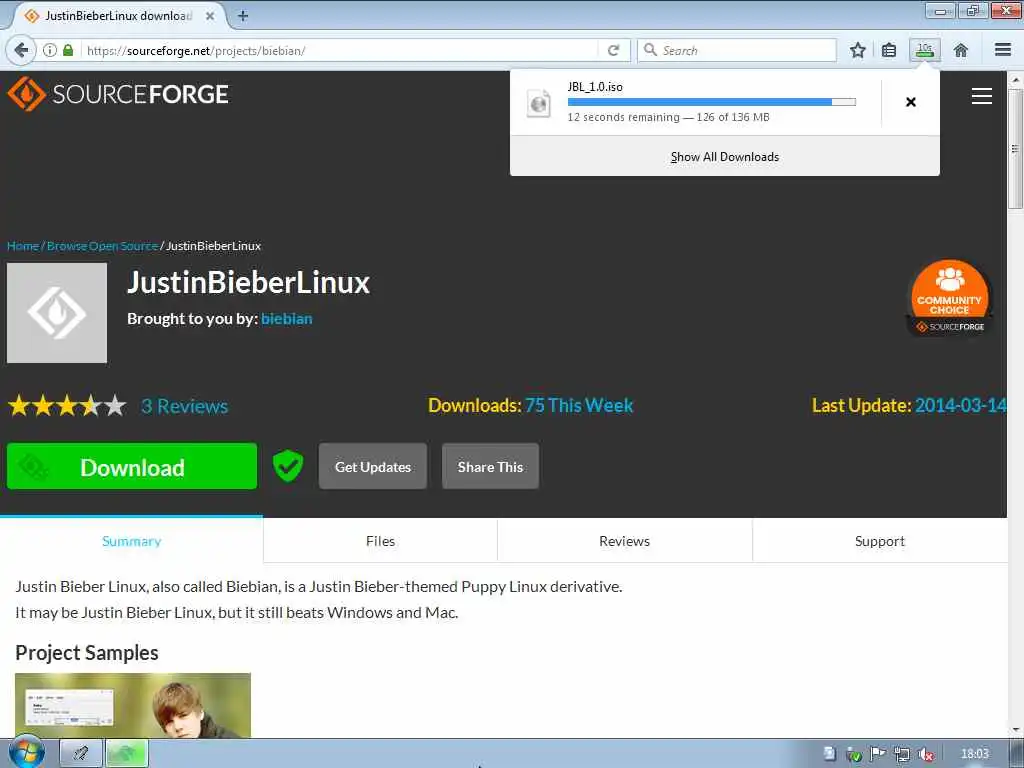Click the green padlock security icon
Viewport: 1024px width, 768px height.
68,50
